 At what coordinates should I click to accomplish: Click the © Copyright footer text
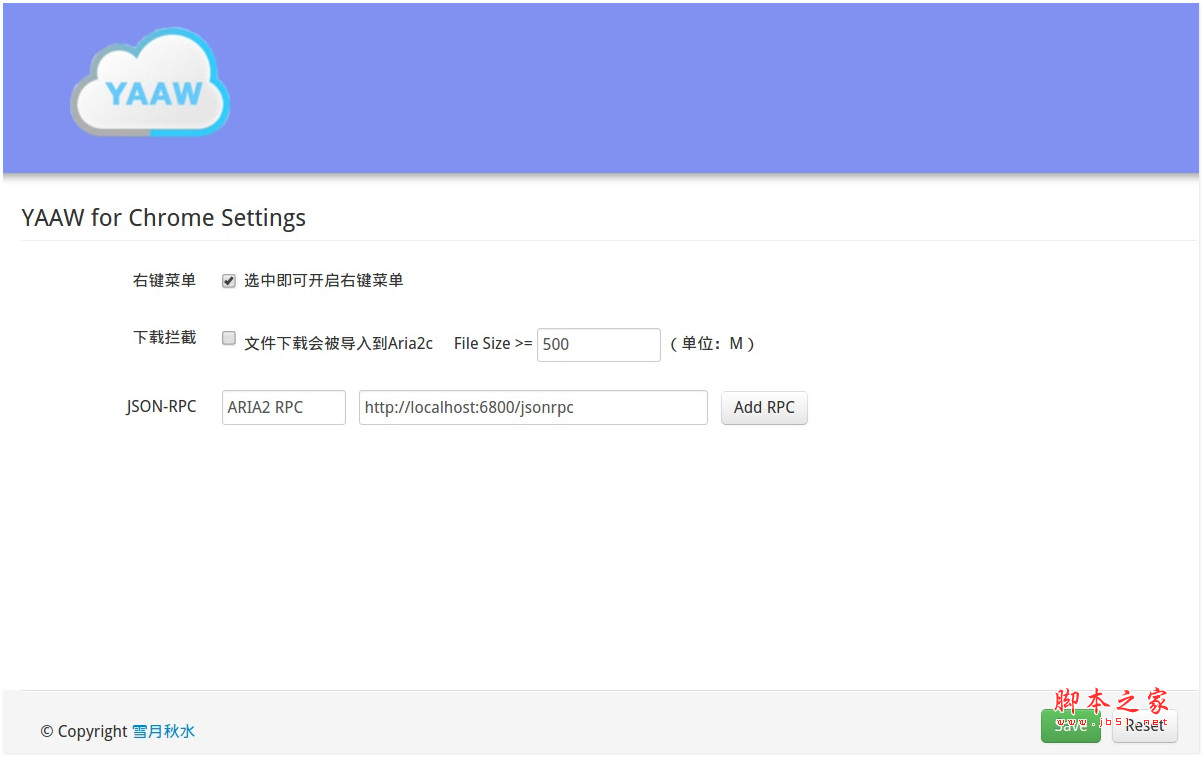[84, 731]
